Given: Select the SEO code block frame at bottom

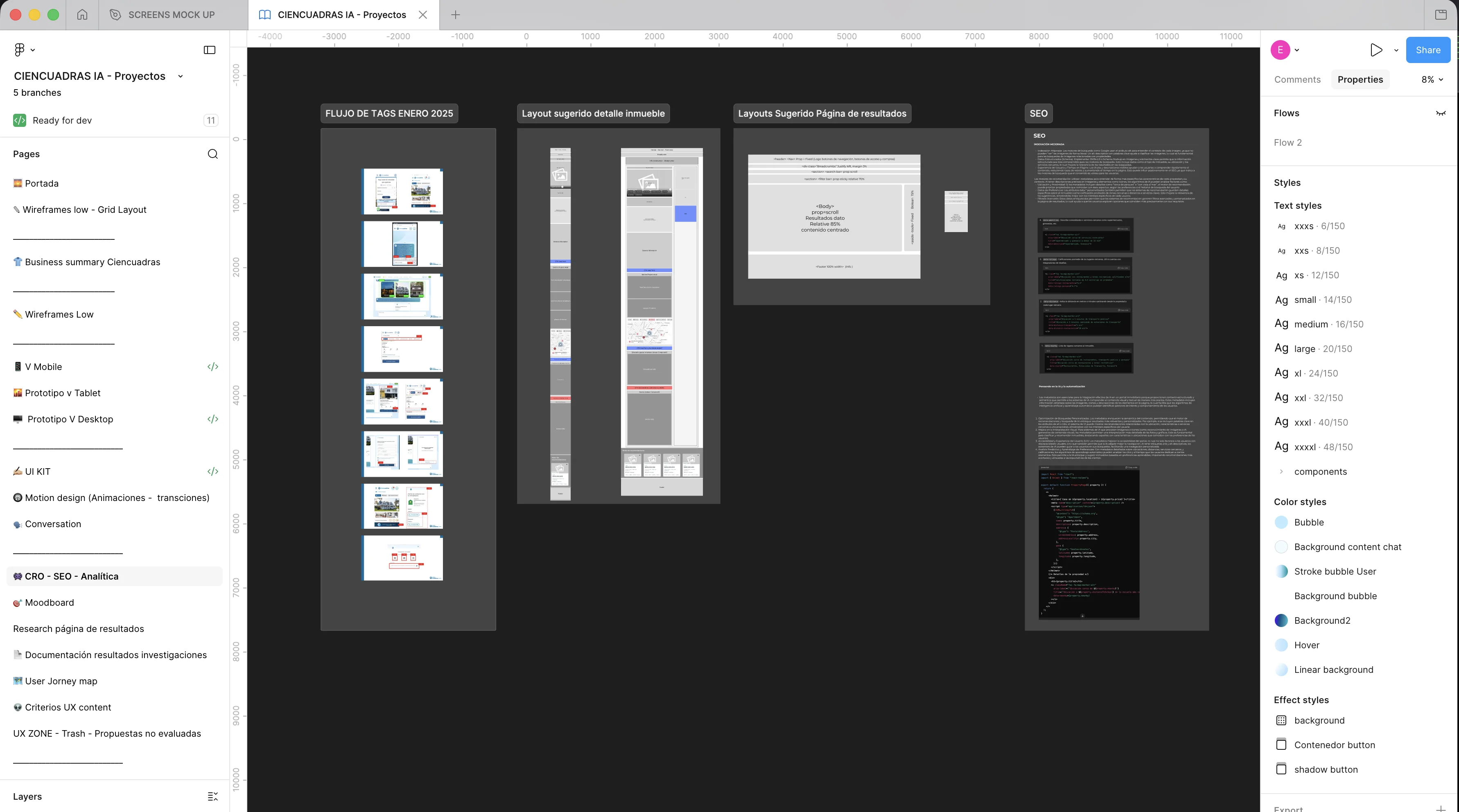Looking at the screenshot, I should coord(1089,542).
